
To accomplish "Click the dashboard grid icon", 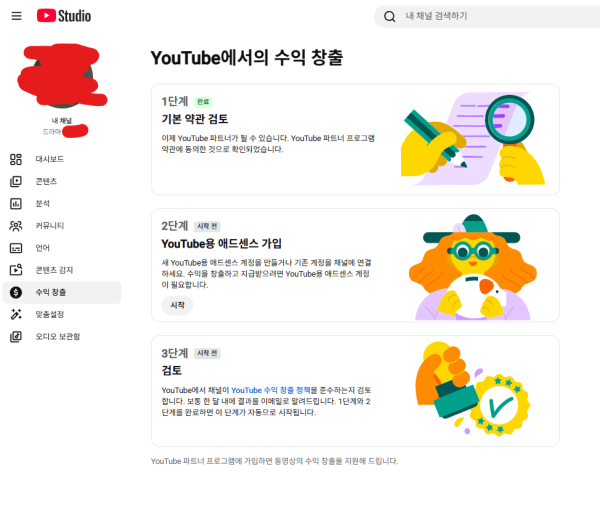I will pos(16,159).
